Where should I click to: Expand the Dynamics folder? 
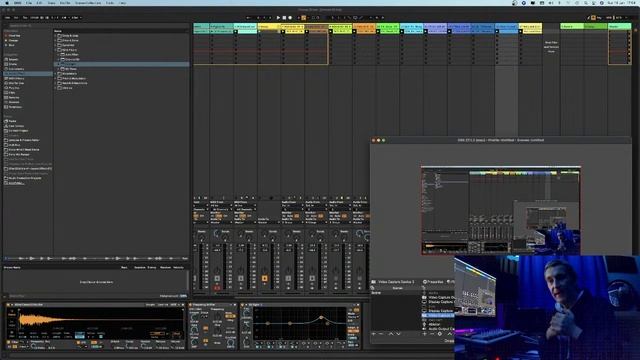tap(56, 45)
